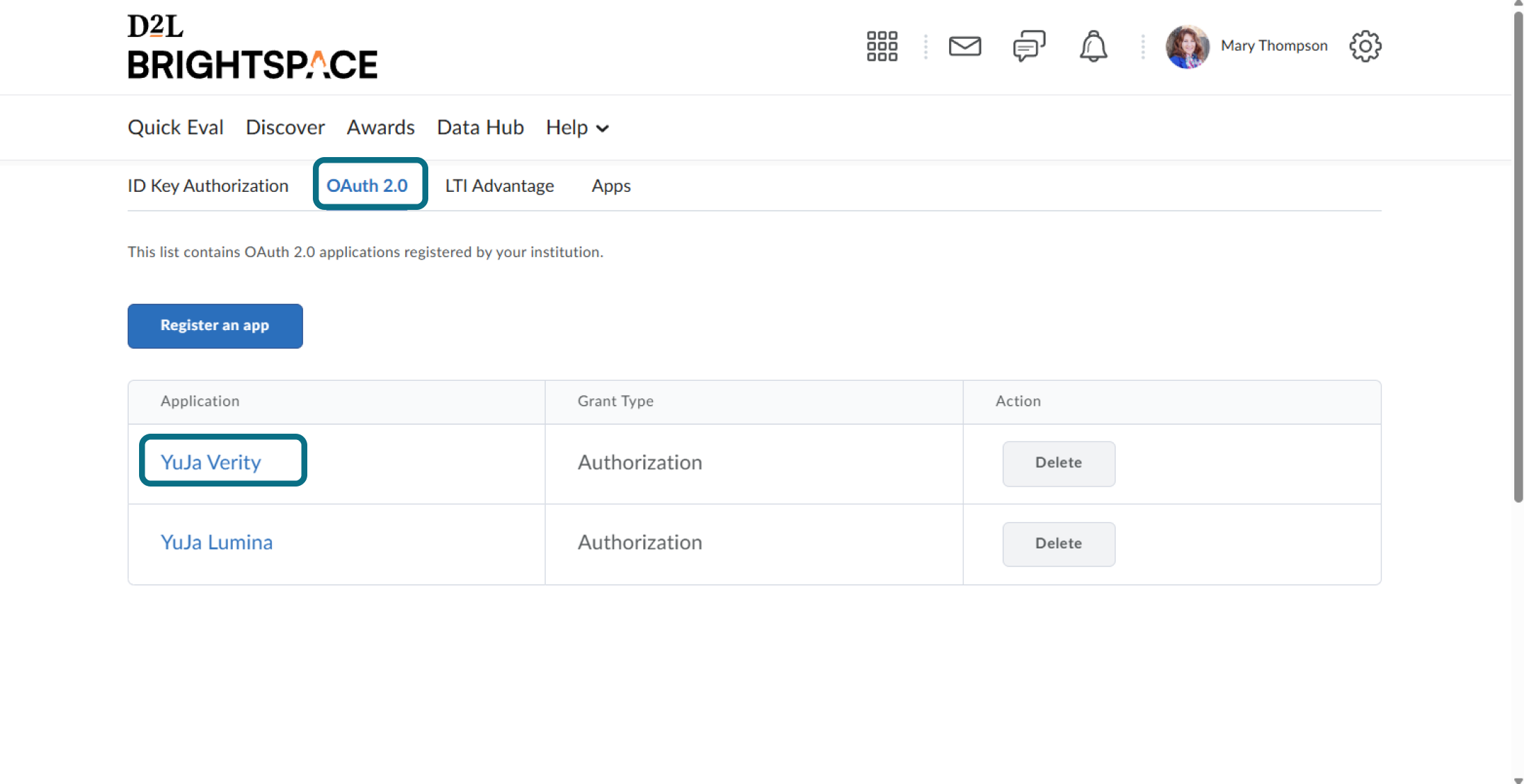This screenshot has height=784, width=1524.
Task: Open the YuJa Lumina application link
Action: pyautogui.click(x=217, y=542)
